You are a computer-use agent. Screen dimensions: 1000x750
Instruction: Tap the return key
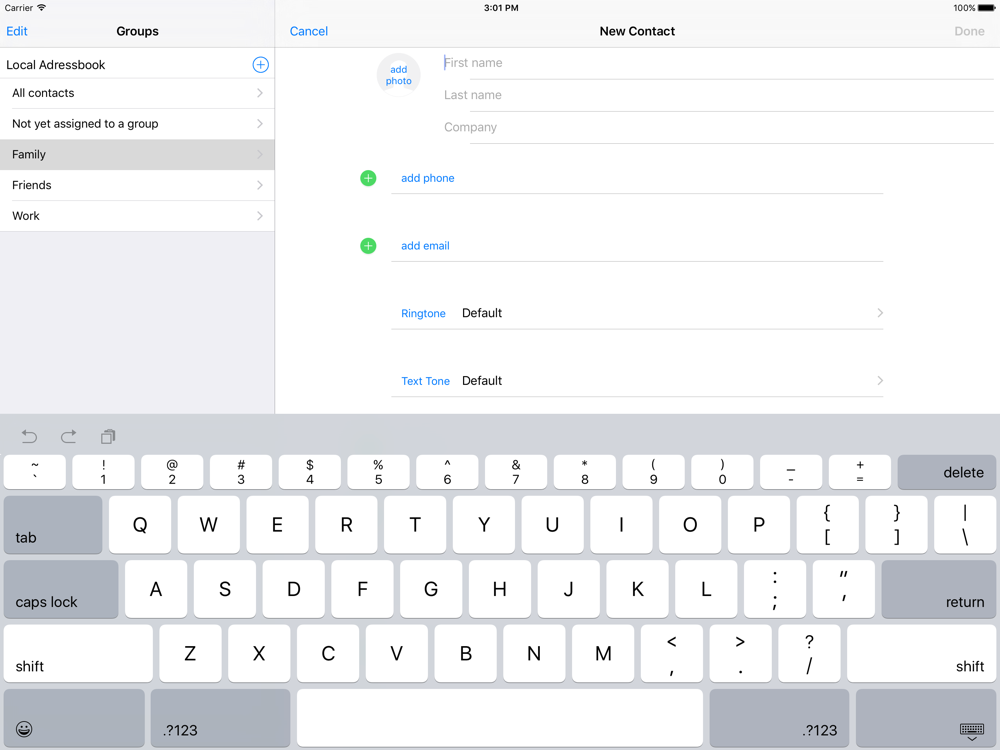(939, 589)
